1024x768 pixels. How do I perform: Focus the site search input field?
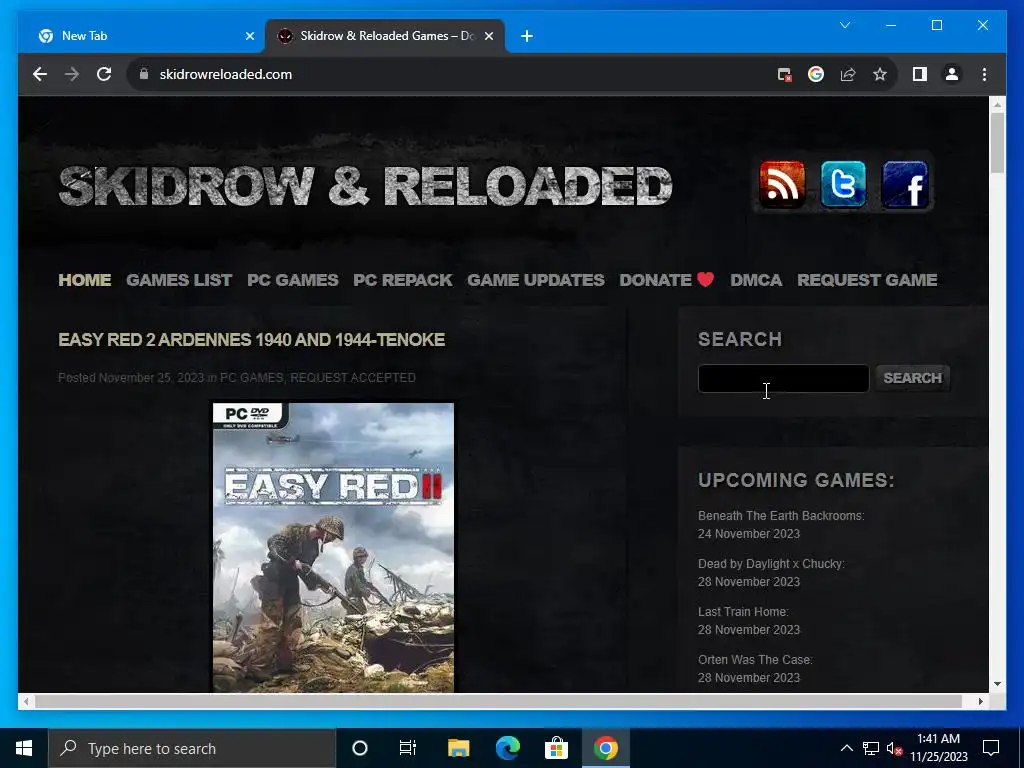[783, 378]
